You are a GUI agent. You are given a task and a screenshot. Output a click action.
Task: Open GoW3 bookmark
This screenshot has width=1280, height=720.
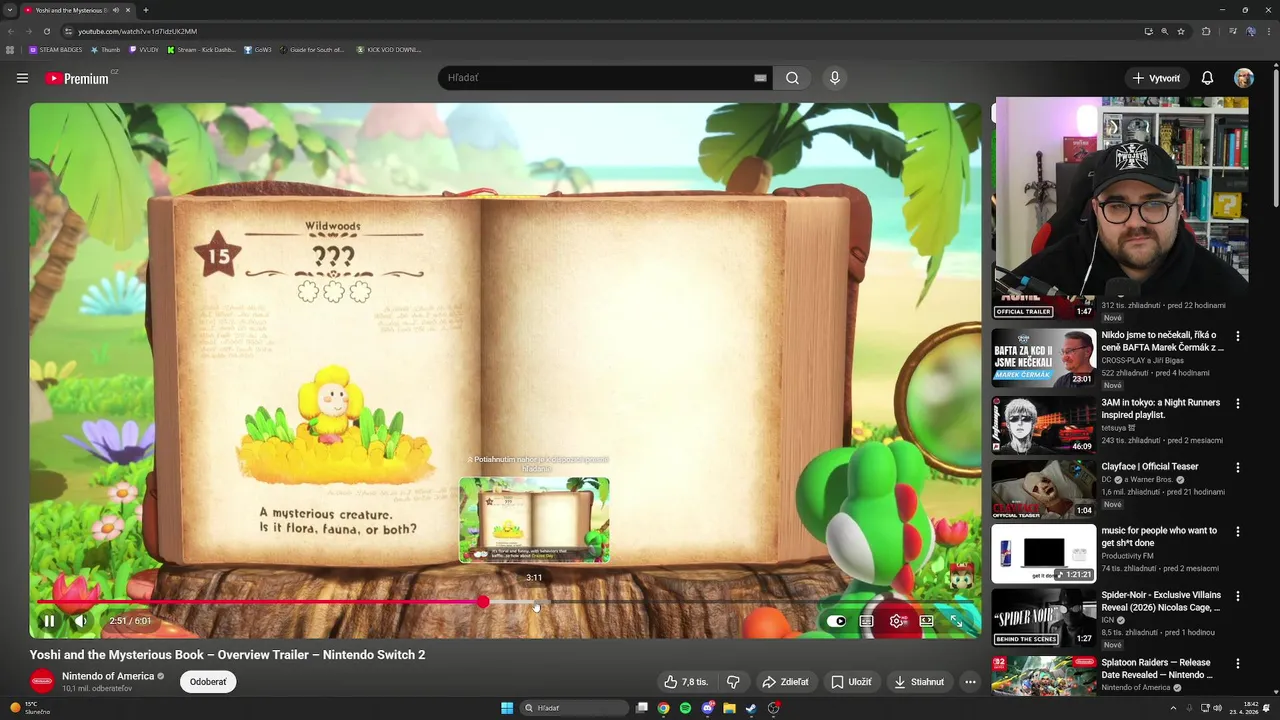tap(258, 50)
